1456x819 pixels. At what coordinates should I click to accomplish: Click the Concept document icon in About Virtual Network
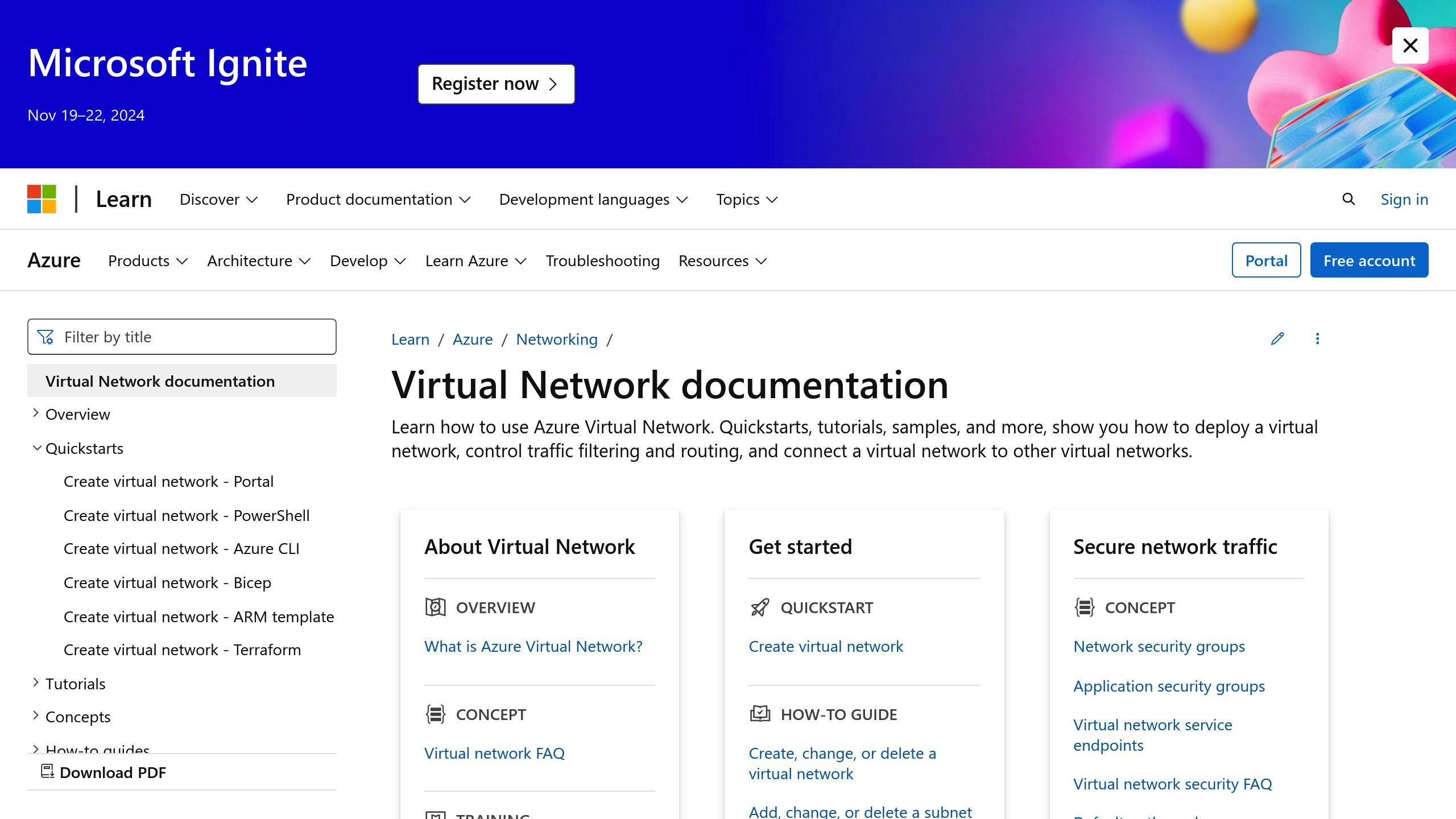434,714
